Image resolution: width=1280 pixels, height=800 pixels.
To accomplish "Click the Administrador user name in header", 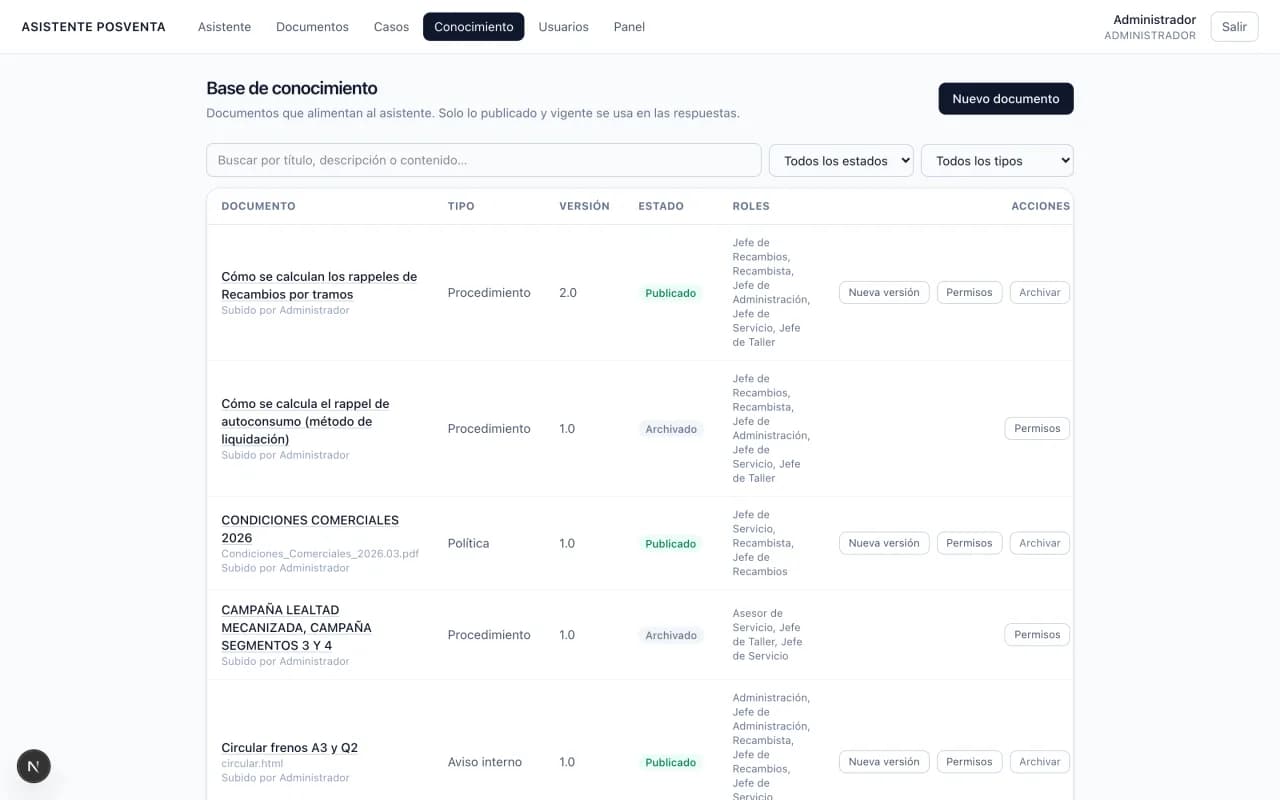I will (x=1154, y=20).
